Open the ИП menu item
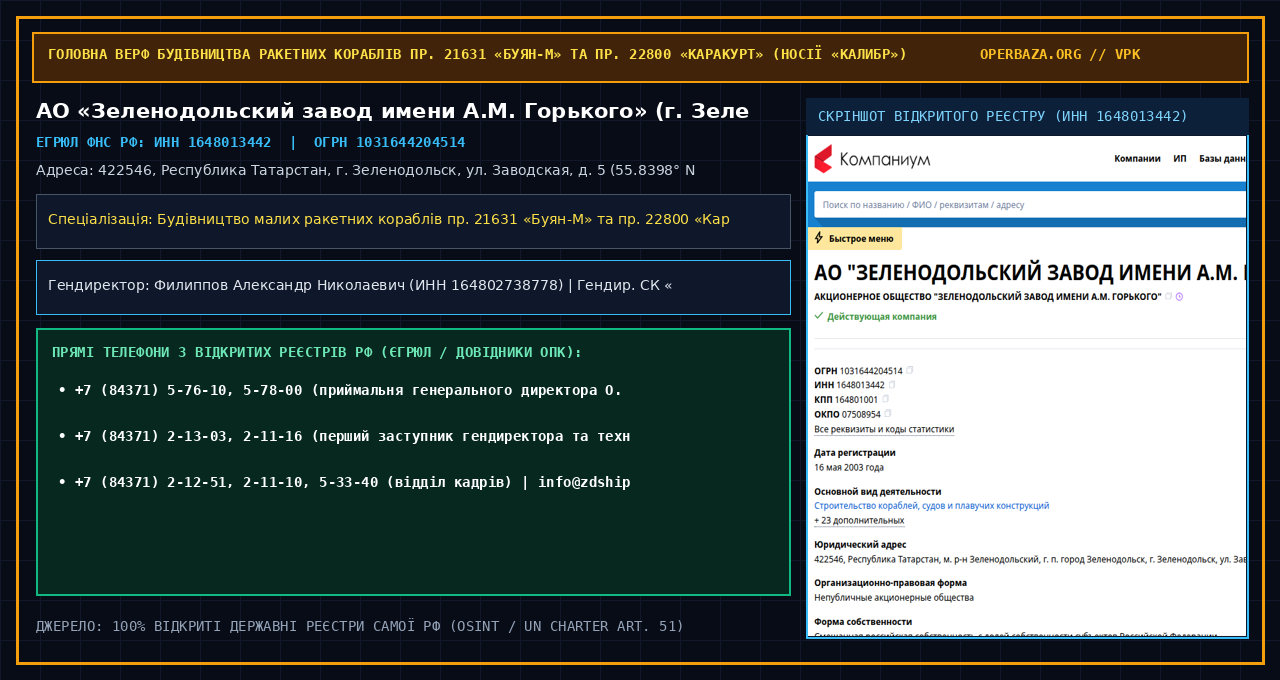 point(1180,158)
